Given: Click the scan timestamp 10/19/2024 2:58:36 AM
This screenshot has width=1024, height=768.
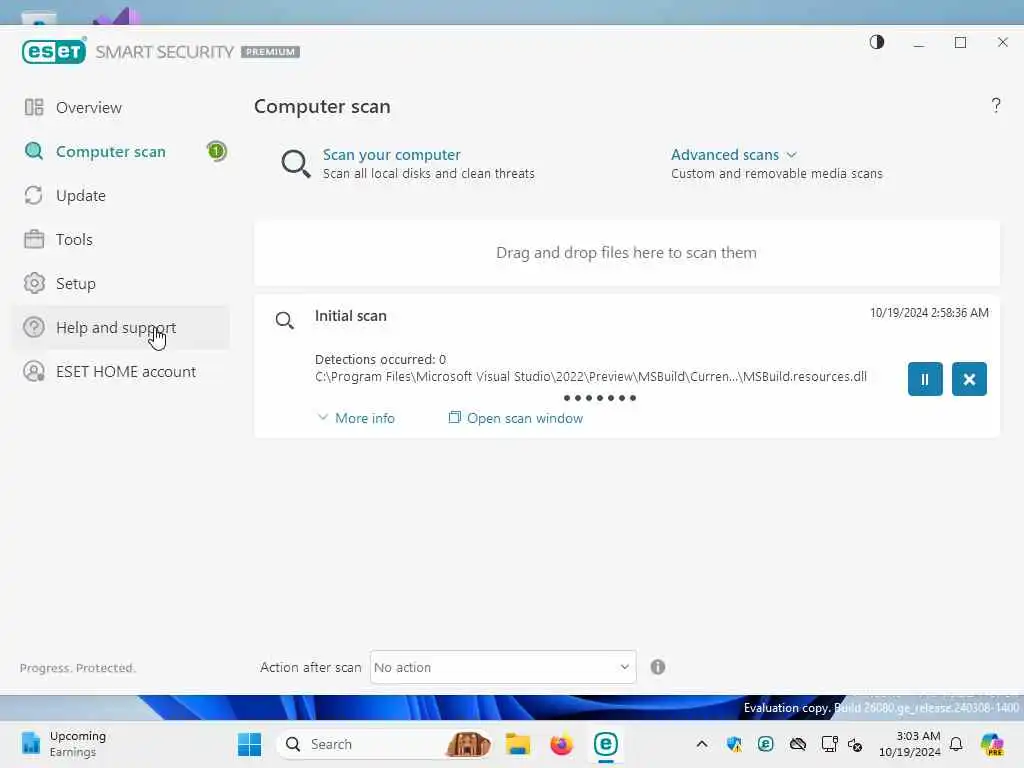Looking at the screenshot, I should [929, 313].
